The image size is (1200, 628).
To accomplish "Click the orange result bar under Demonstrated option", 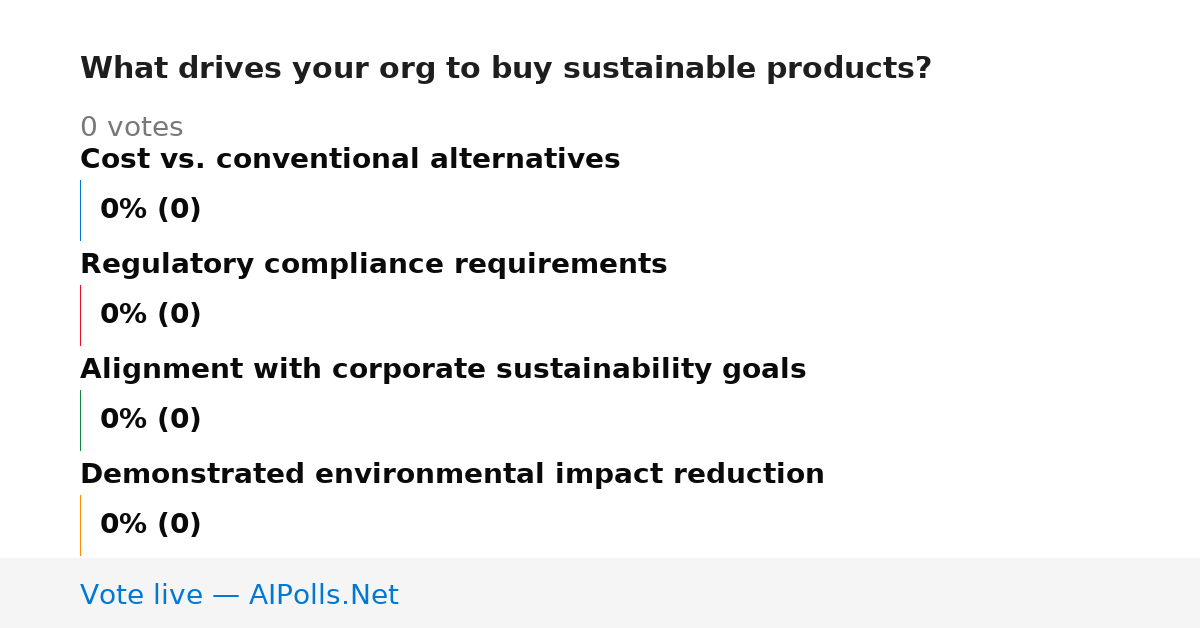I will (x=80, y=525).
